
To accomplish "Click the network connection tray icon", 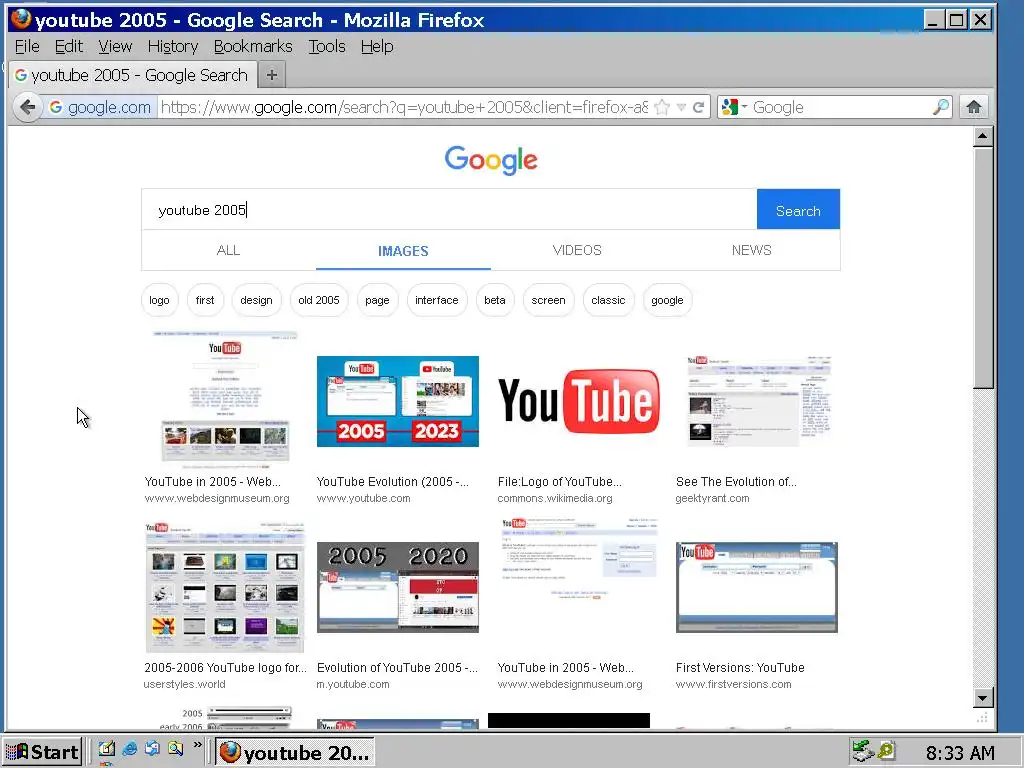I will pos(863,751).
